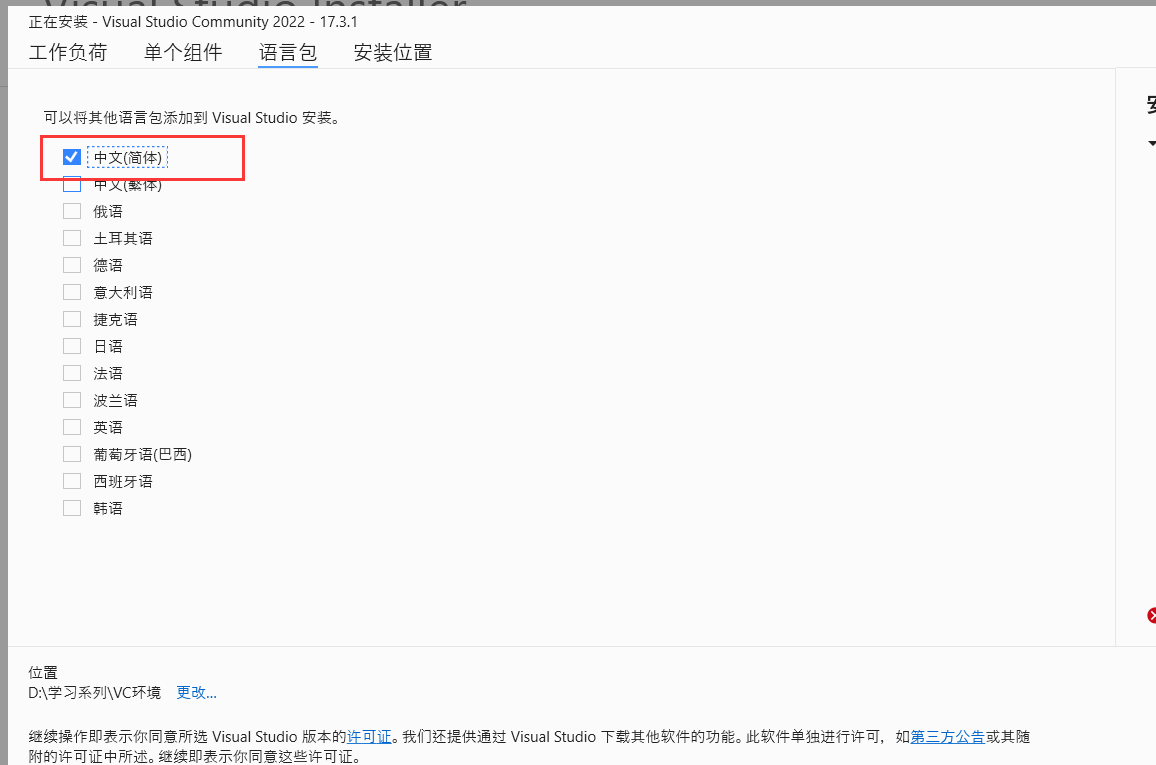Check the 法语 language pack
The image size is (1156, 765).
pos(72,374)
